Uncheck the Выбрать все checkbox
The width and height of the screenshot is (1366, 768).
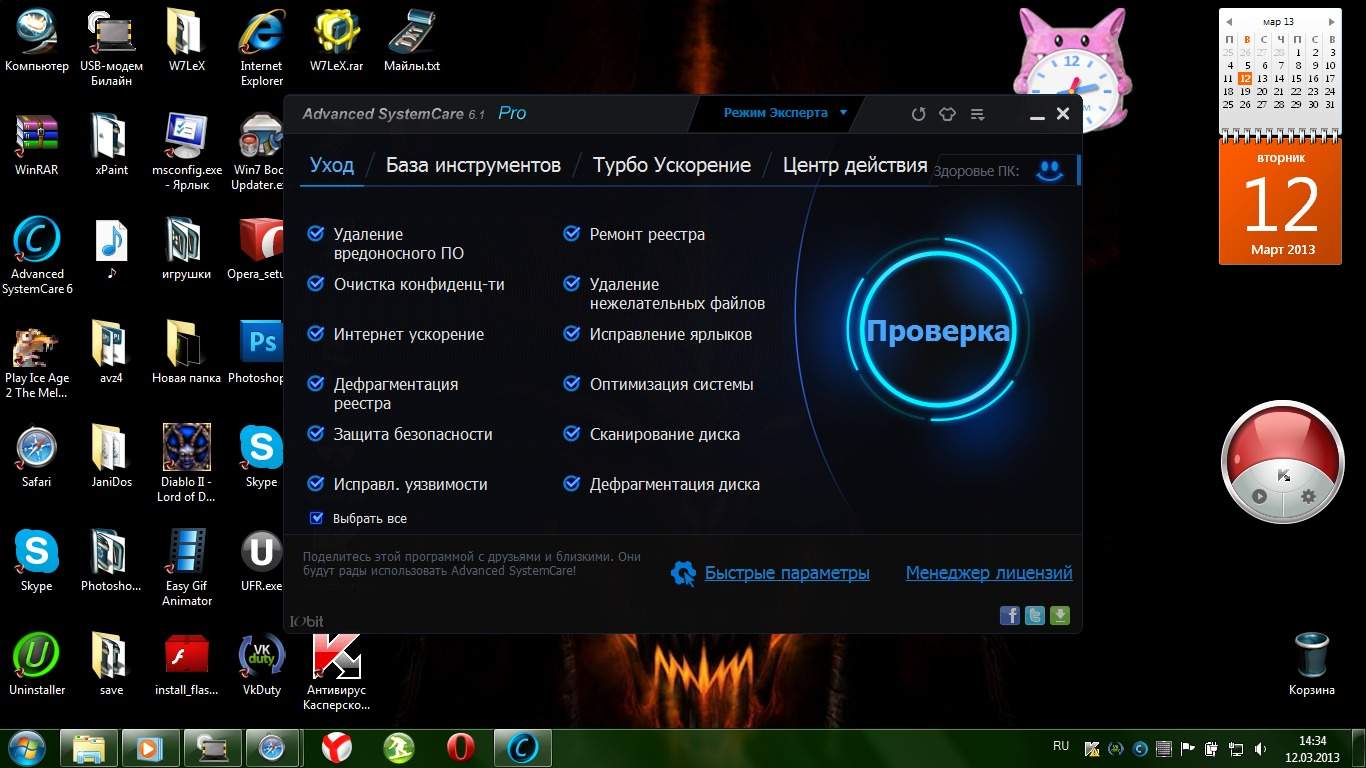click(317, 518)
